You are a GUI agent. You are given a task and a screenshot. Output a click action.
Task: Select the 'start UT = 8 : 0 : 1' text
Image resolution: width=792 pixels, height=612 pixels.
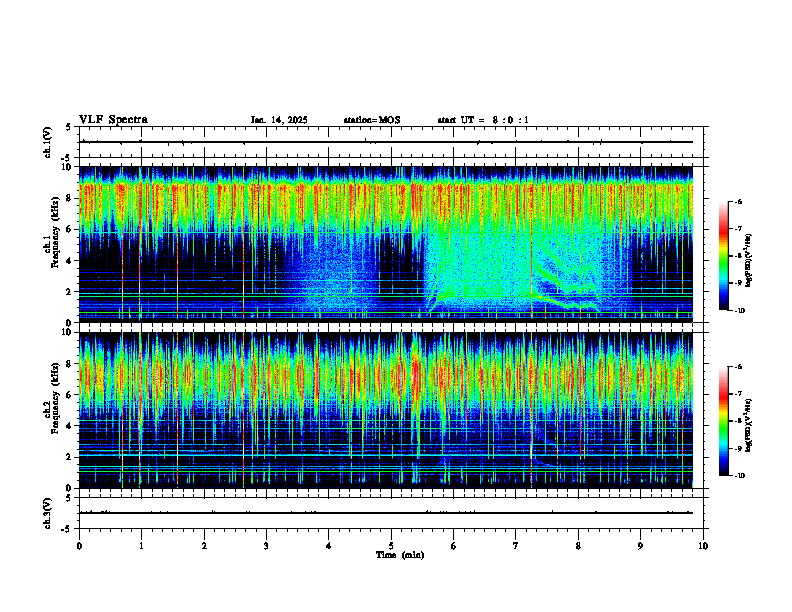(x=483, y=120)
